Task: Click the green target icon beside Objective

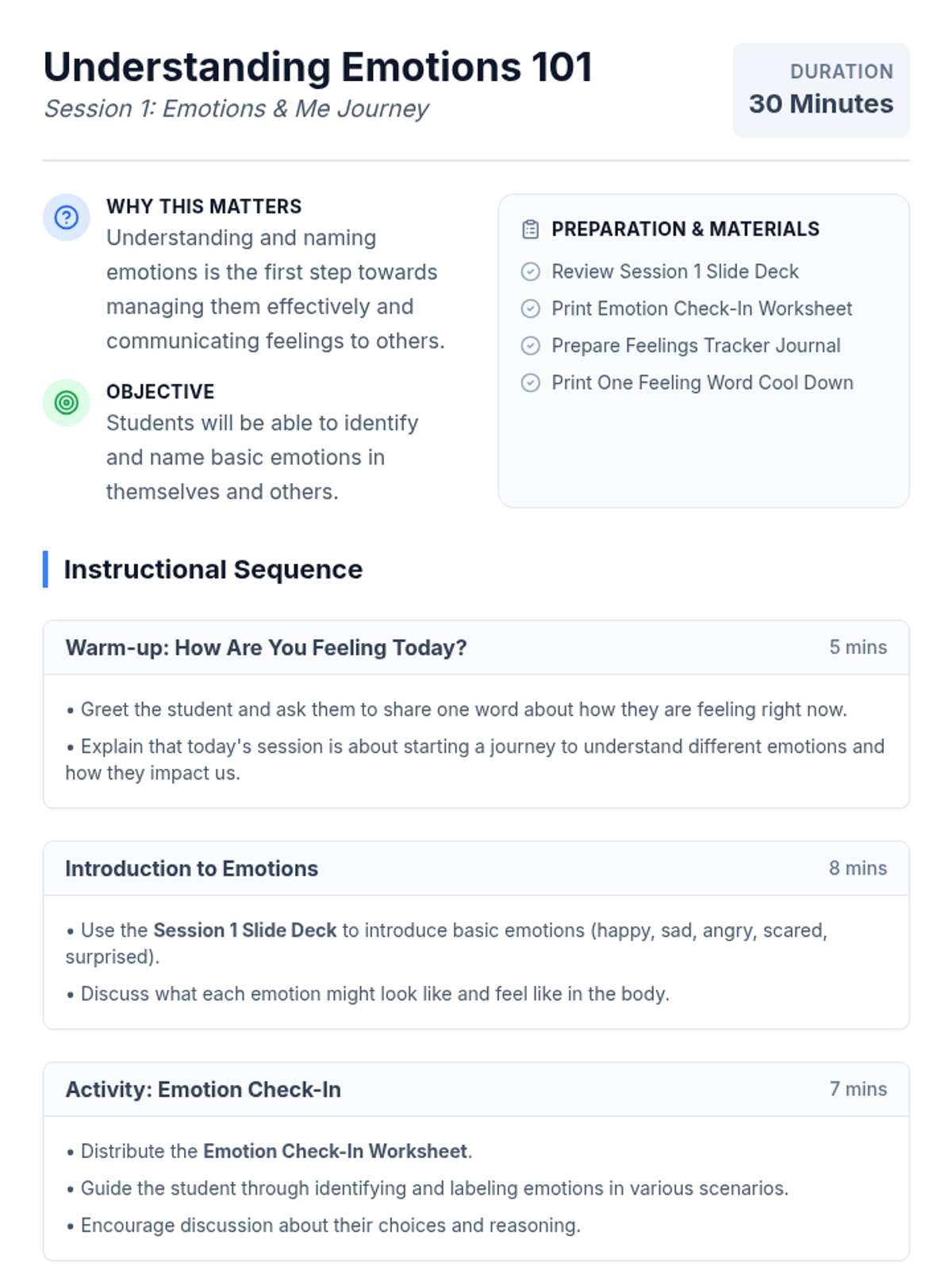Action: click(66, 402)
